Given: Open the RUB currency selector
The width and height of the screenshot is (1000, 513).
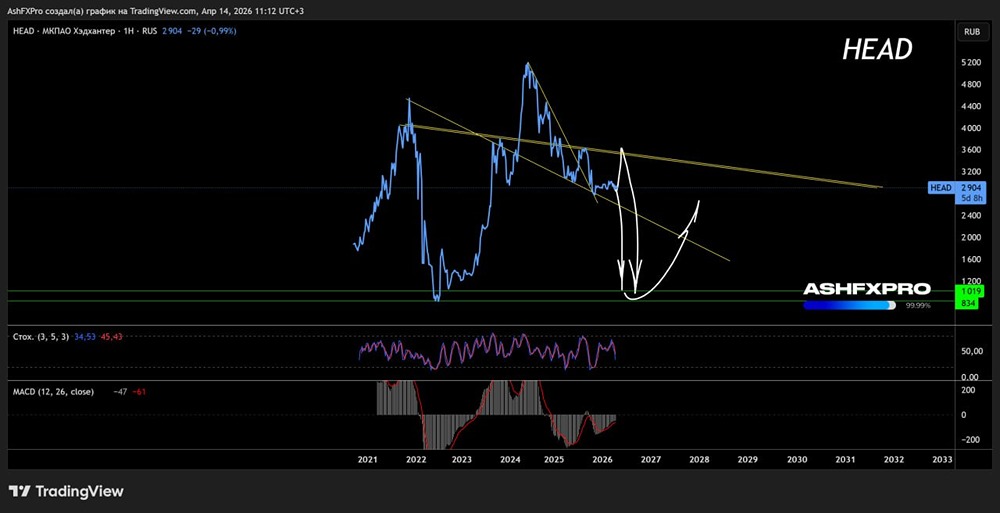Looking at the screenshot, I should click(x=972, y=31).
